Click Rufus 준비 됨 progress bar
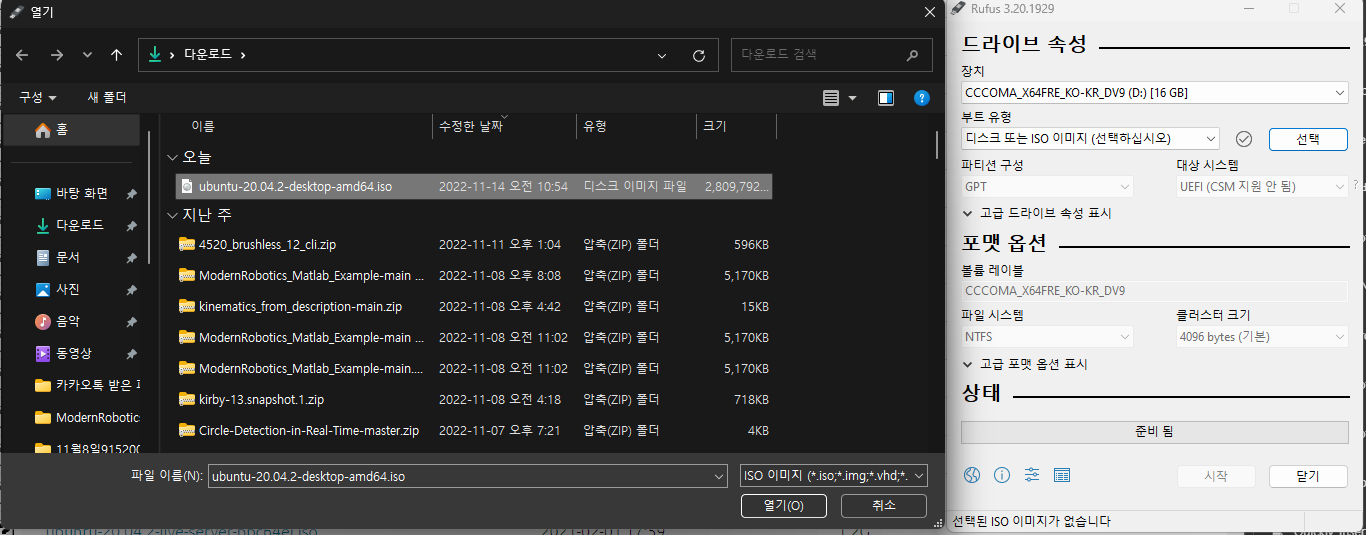Screen dimensions: 1366x535 [x=1155, y=432]
